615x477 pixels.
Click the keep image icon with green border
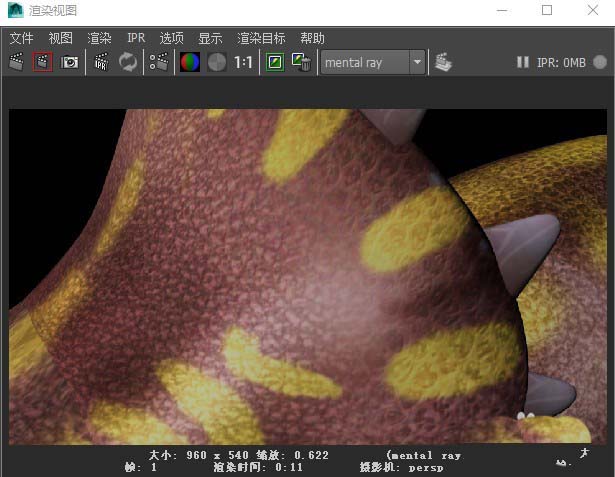275,62
